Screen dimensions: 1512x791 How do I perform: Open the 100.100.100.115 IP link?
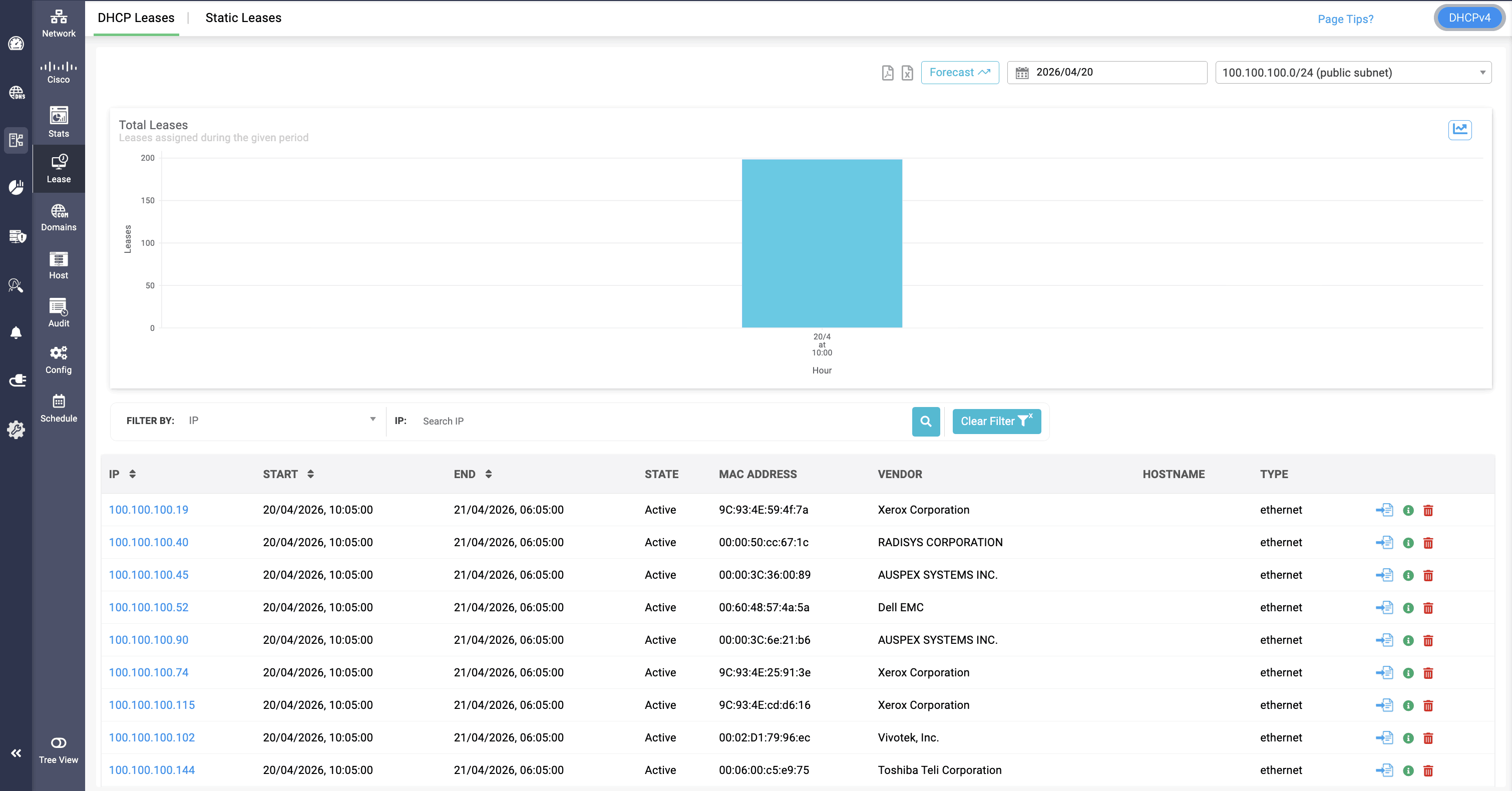point(151,705)
